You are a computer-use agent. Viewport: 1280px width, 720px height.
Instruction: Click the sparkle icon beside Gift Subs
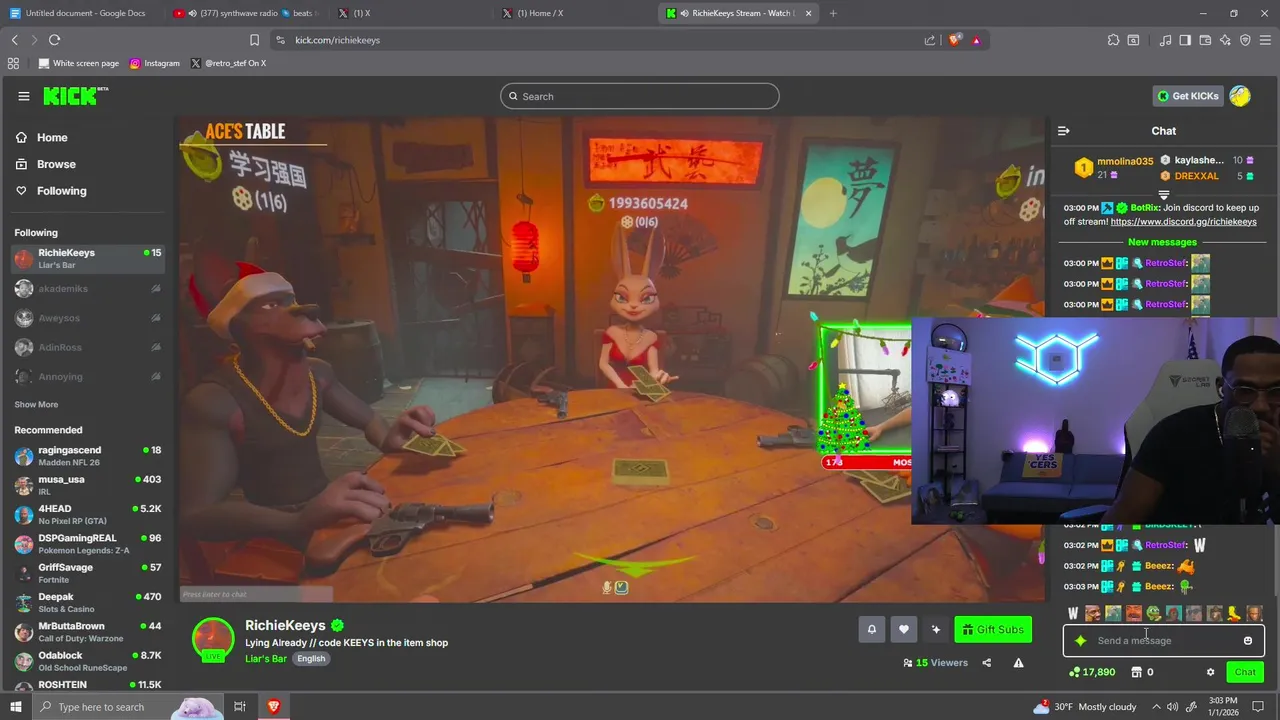[935, 629]
